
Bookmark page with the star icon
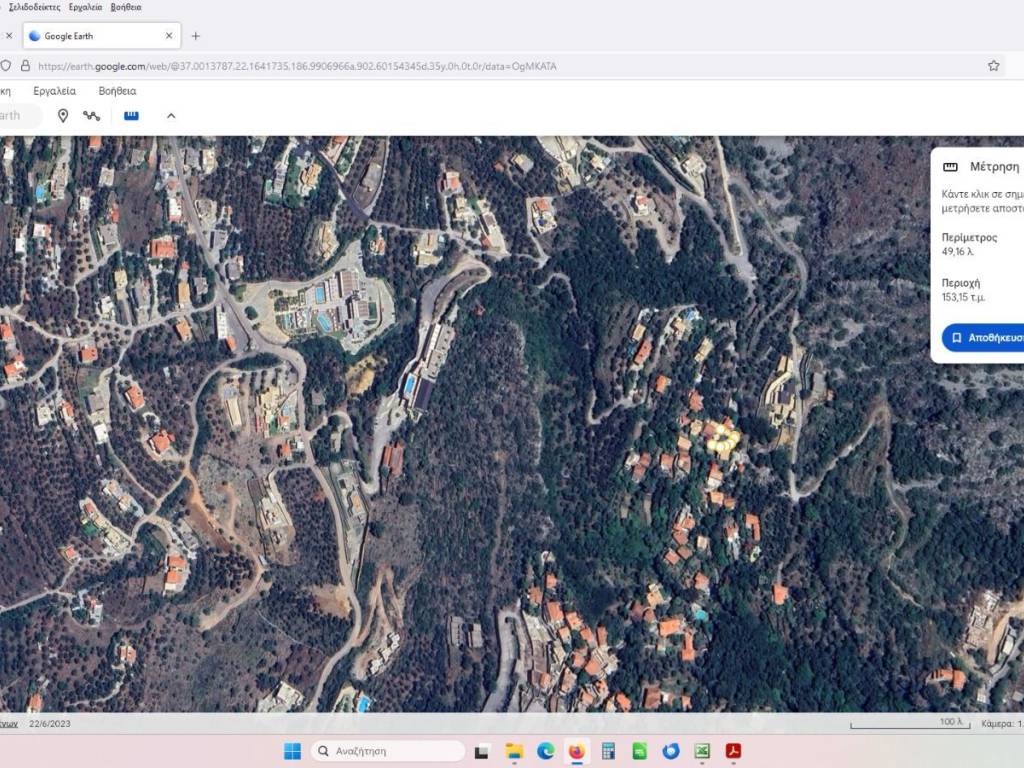tap(993, 66)
